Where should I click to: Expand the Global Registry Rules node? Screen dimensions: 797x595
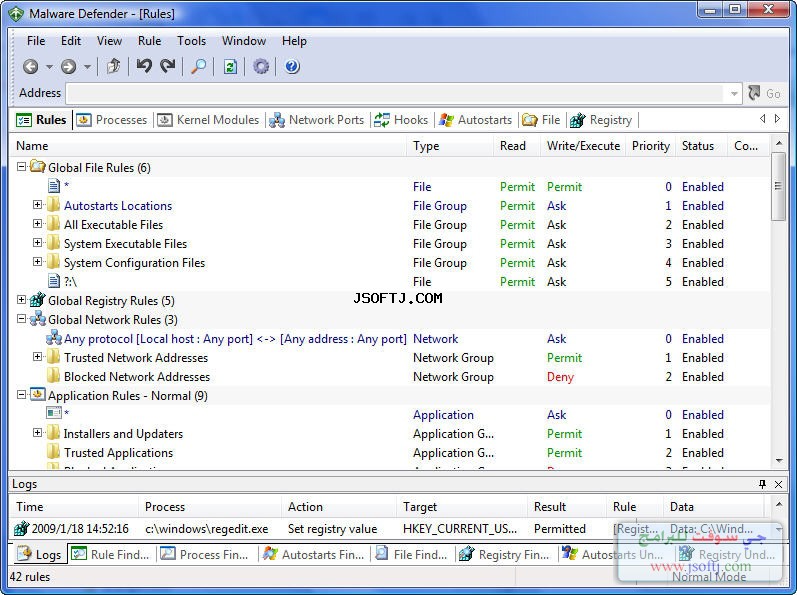(21, 300)
